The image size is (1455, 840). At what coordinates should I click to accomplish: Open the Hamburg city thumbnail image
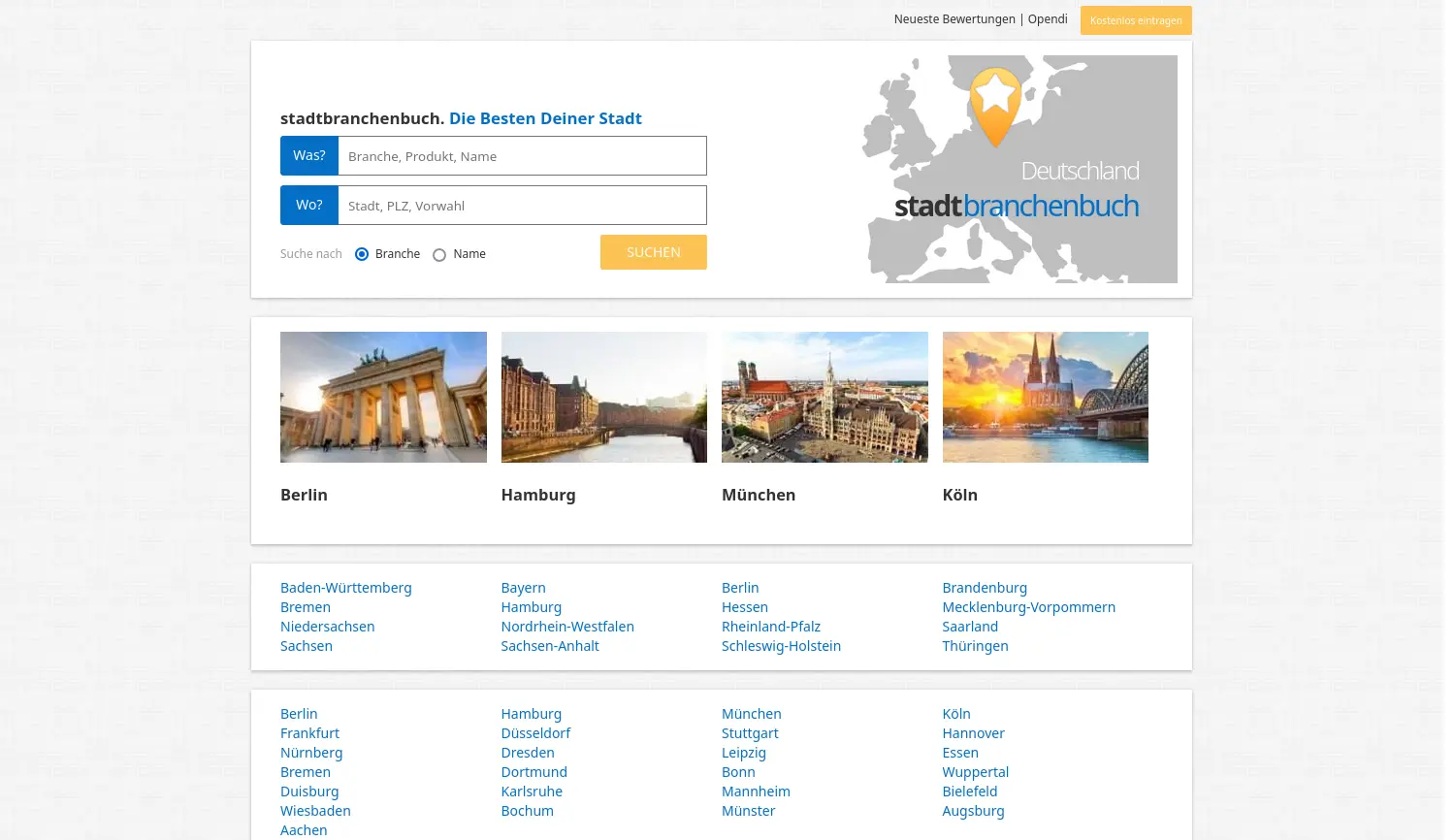click(x=603, y=397)
